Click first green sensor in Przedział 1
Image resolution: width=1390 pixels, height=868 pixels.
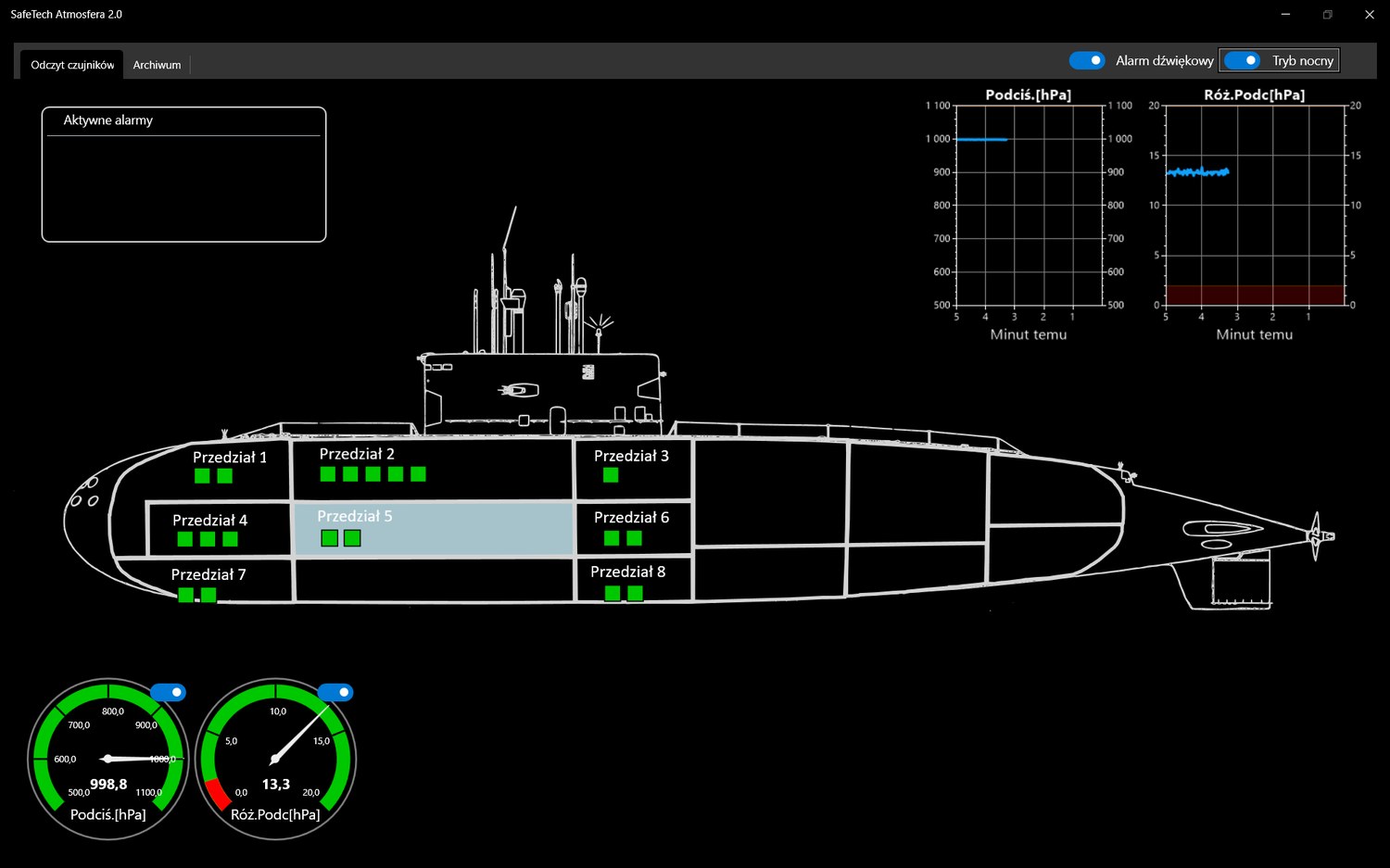click(202, 476)
